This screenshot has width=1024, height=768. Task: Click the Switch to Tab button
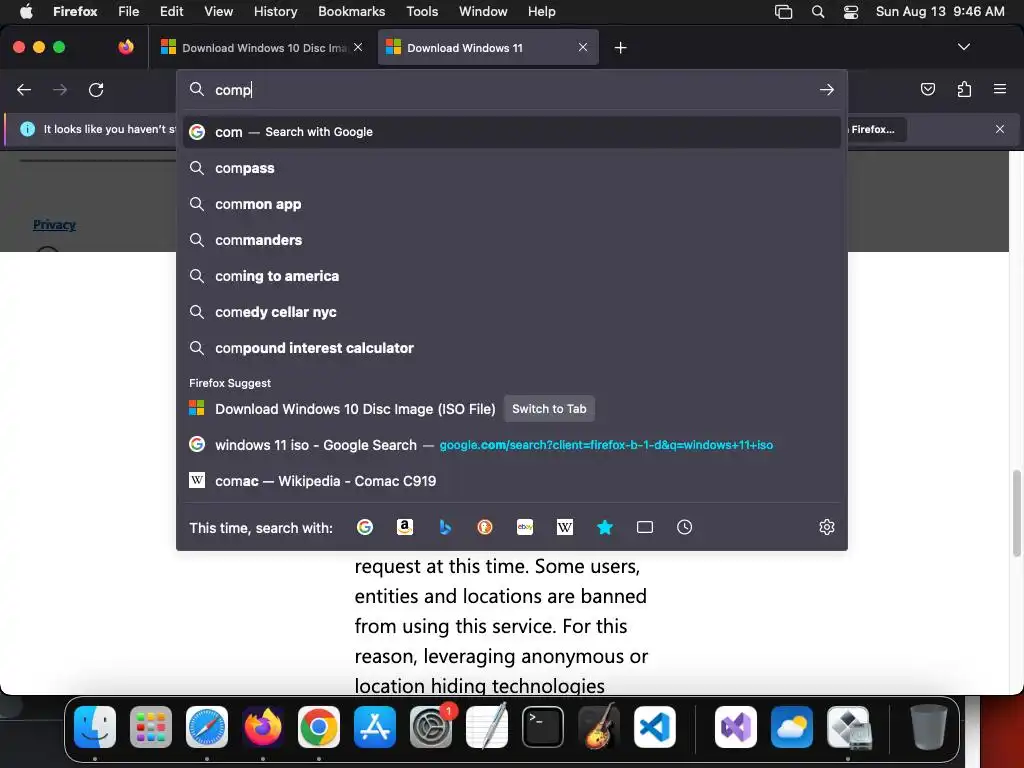tap(549, 409)
